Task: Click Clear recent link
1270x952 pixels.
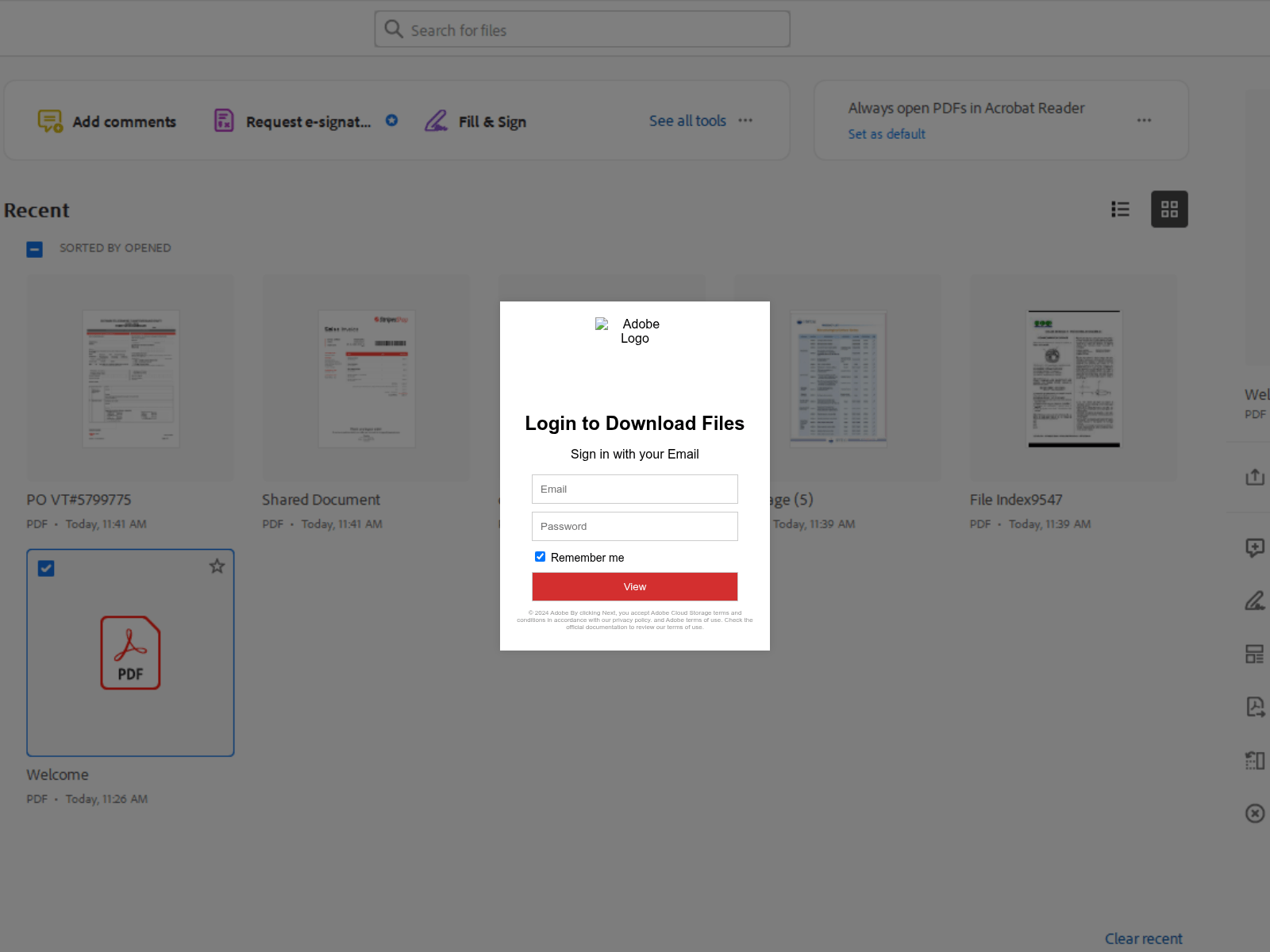Action: pyautogui.click(x=1143, y=939)
